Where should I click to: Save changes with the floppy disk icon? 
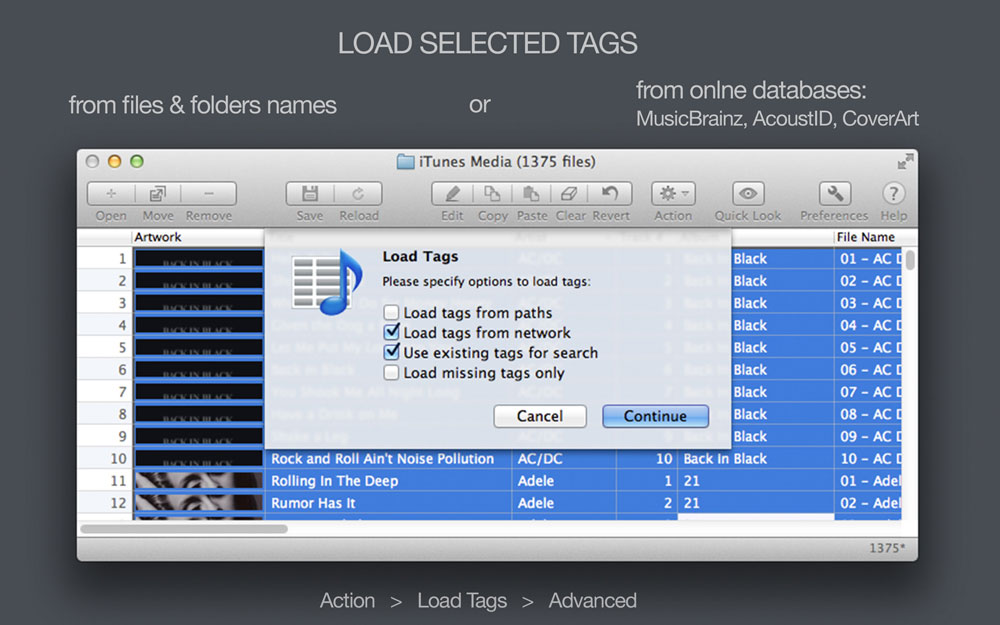click(x=310, y=193)
